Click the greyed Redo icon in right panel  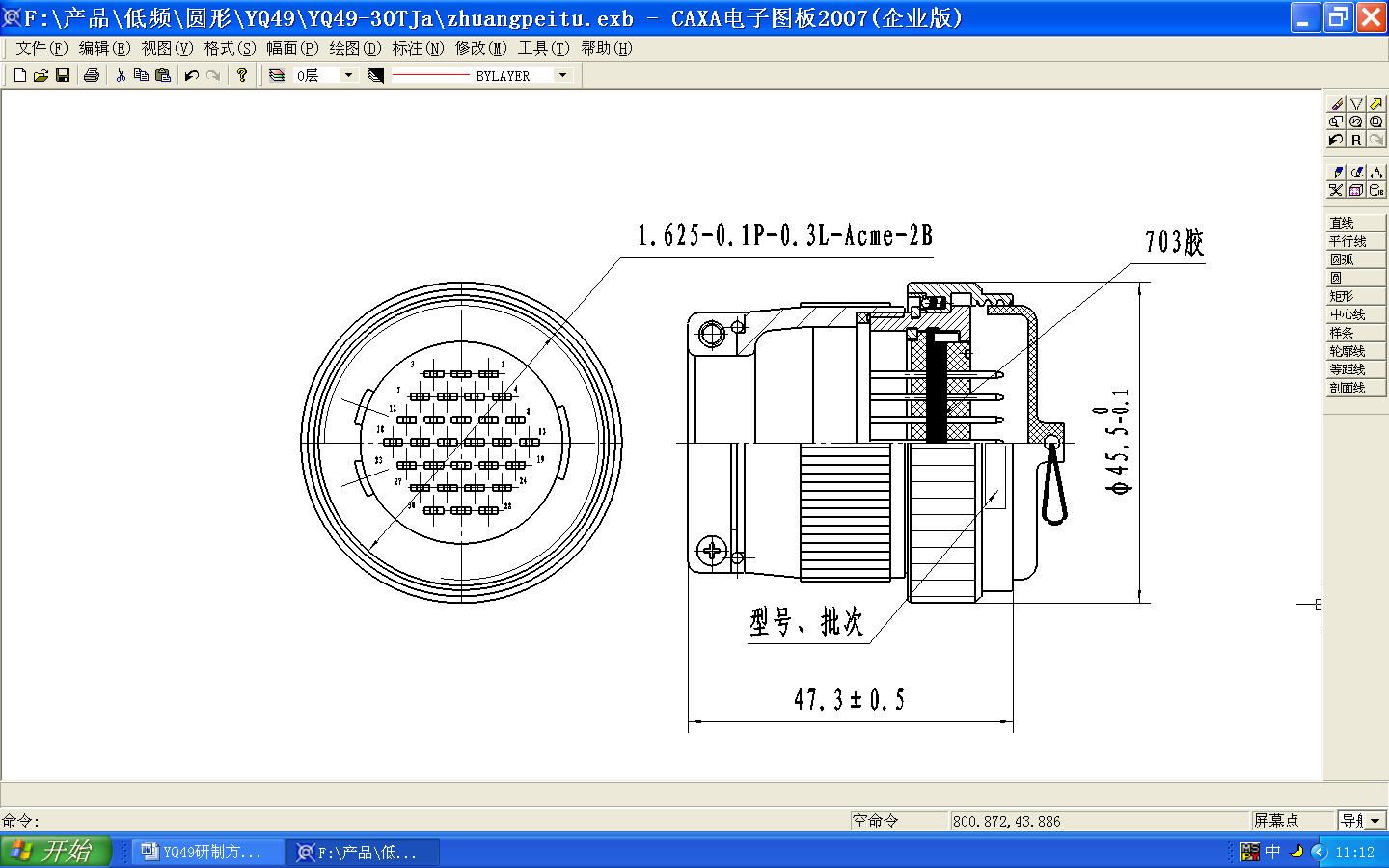1376,140
